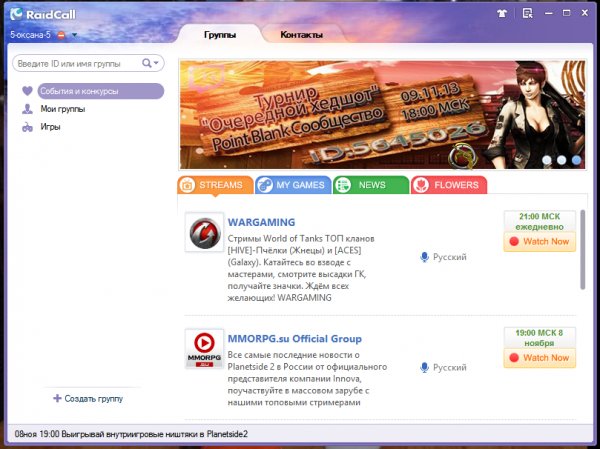Click the MMORPG logo thumbnail
Screen dimensions: 600x449
point(204,349)
